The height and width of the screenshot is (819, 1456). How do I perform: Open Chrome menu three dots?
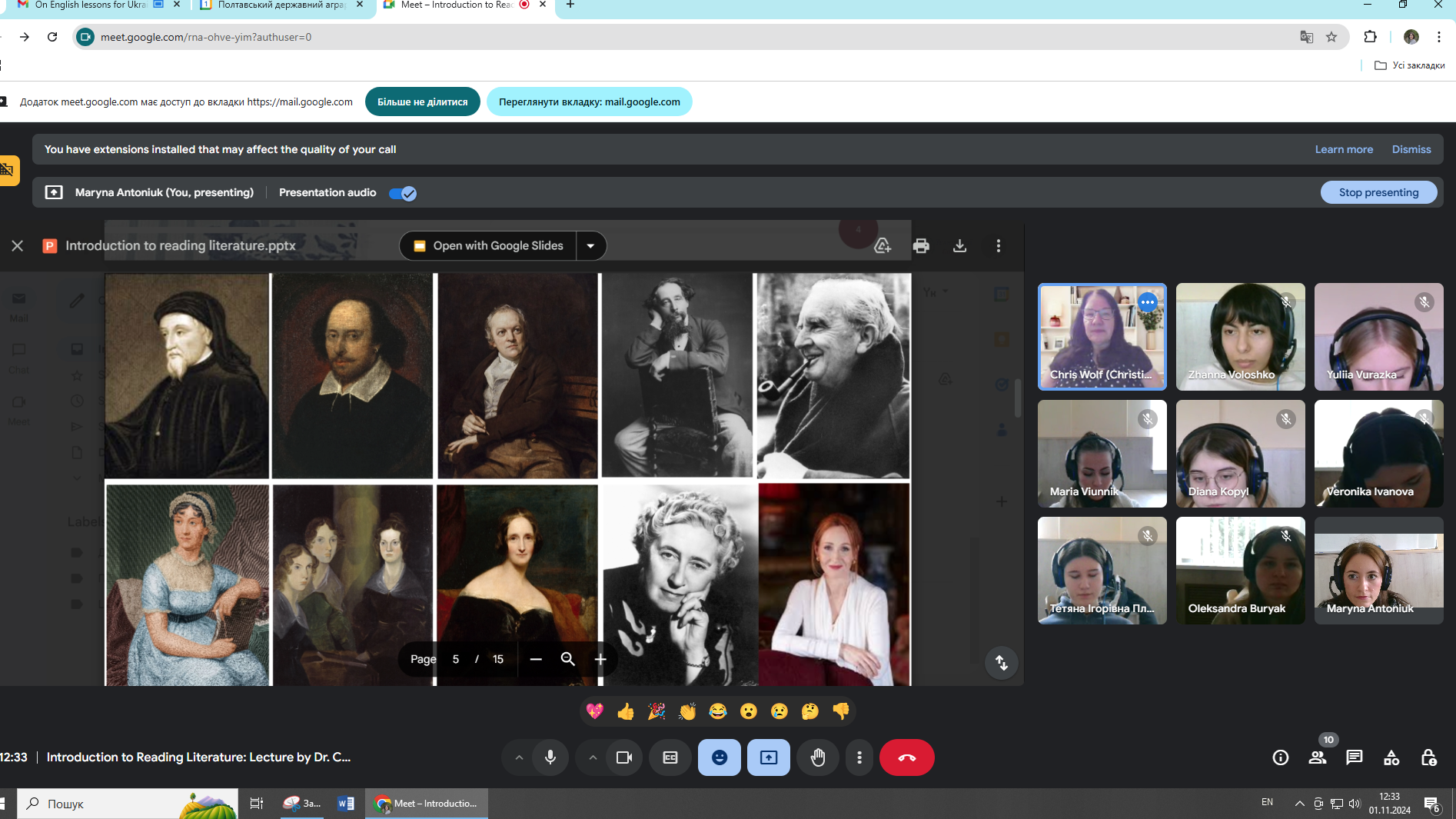pos(1439,37)
